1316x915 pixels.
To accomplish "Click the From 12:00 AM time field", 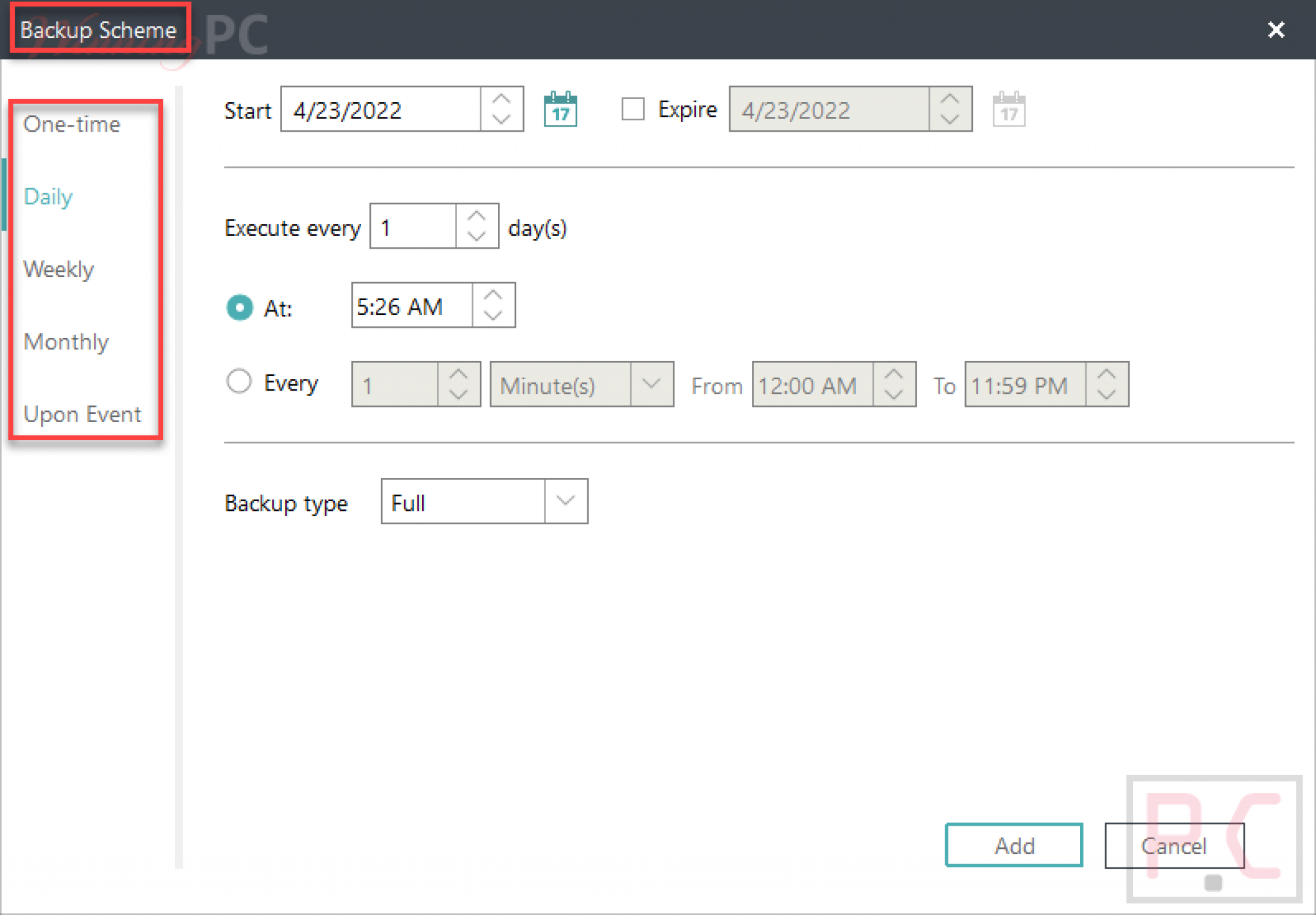I will (x=813, y=384).
